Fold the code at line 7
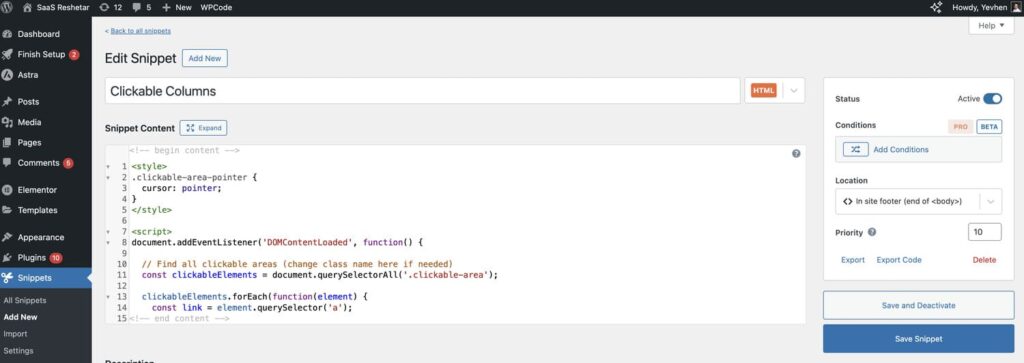The image size is (1024, 363). (x=108, y=232)
